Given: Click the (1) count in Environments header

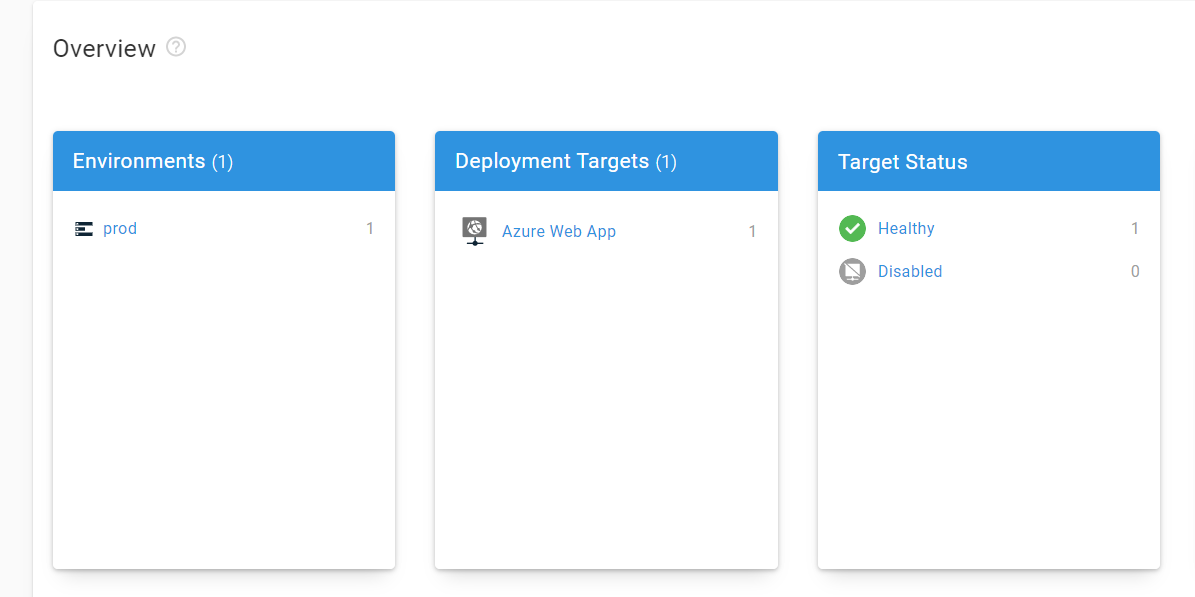Looking at the screenshot, I should (x=222, y=162).
